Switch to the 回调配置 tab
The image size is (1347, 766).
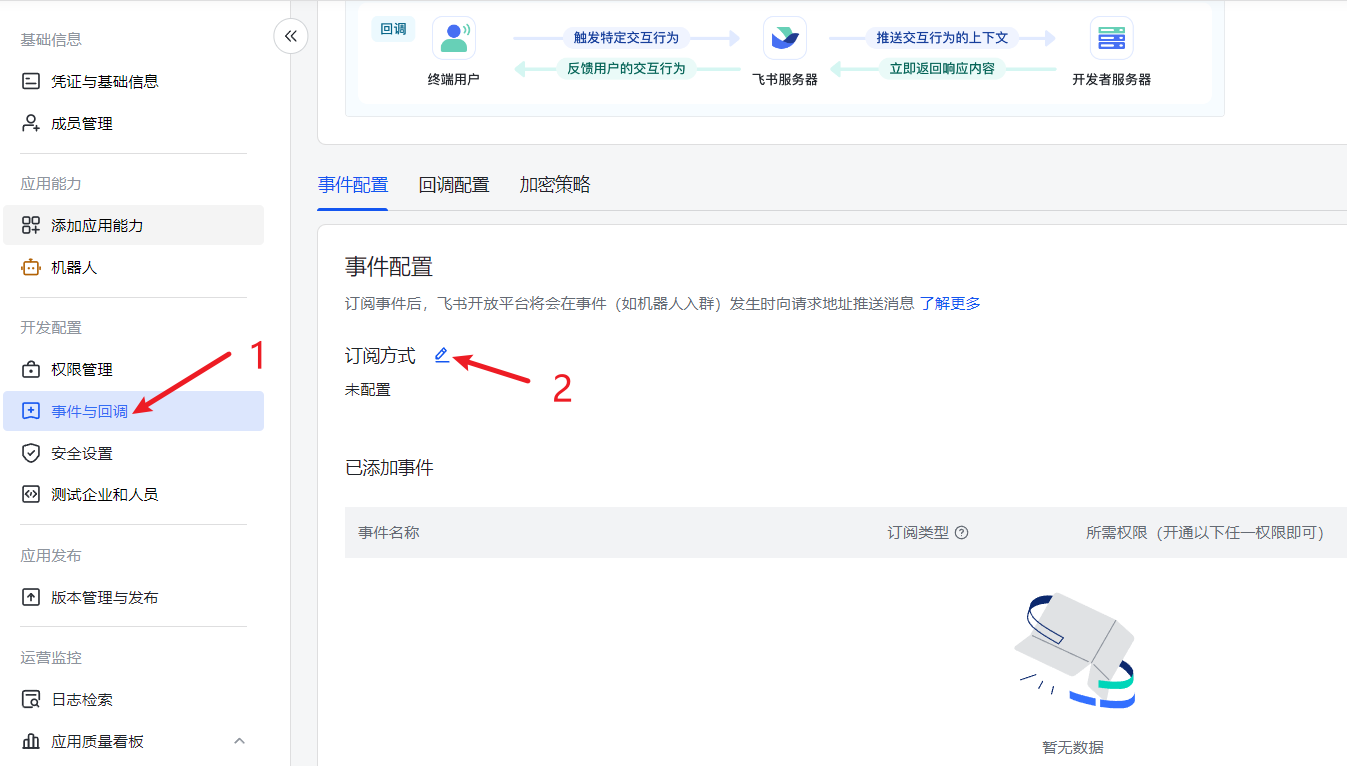454,185
